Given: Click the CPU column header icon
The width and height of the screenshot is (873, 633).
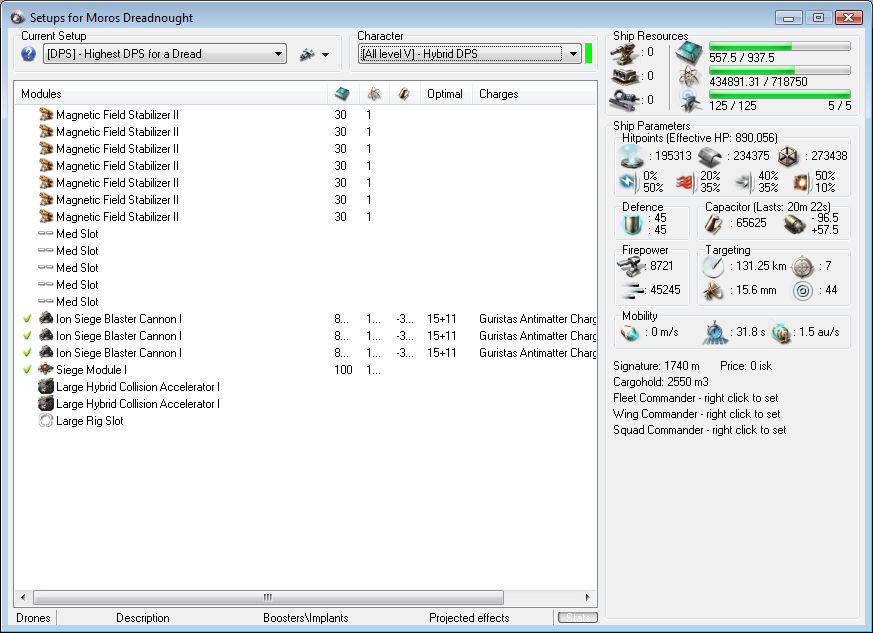Looking at the screenshot, I should (342, 94).
